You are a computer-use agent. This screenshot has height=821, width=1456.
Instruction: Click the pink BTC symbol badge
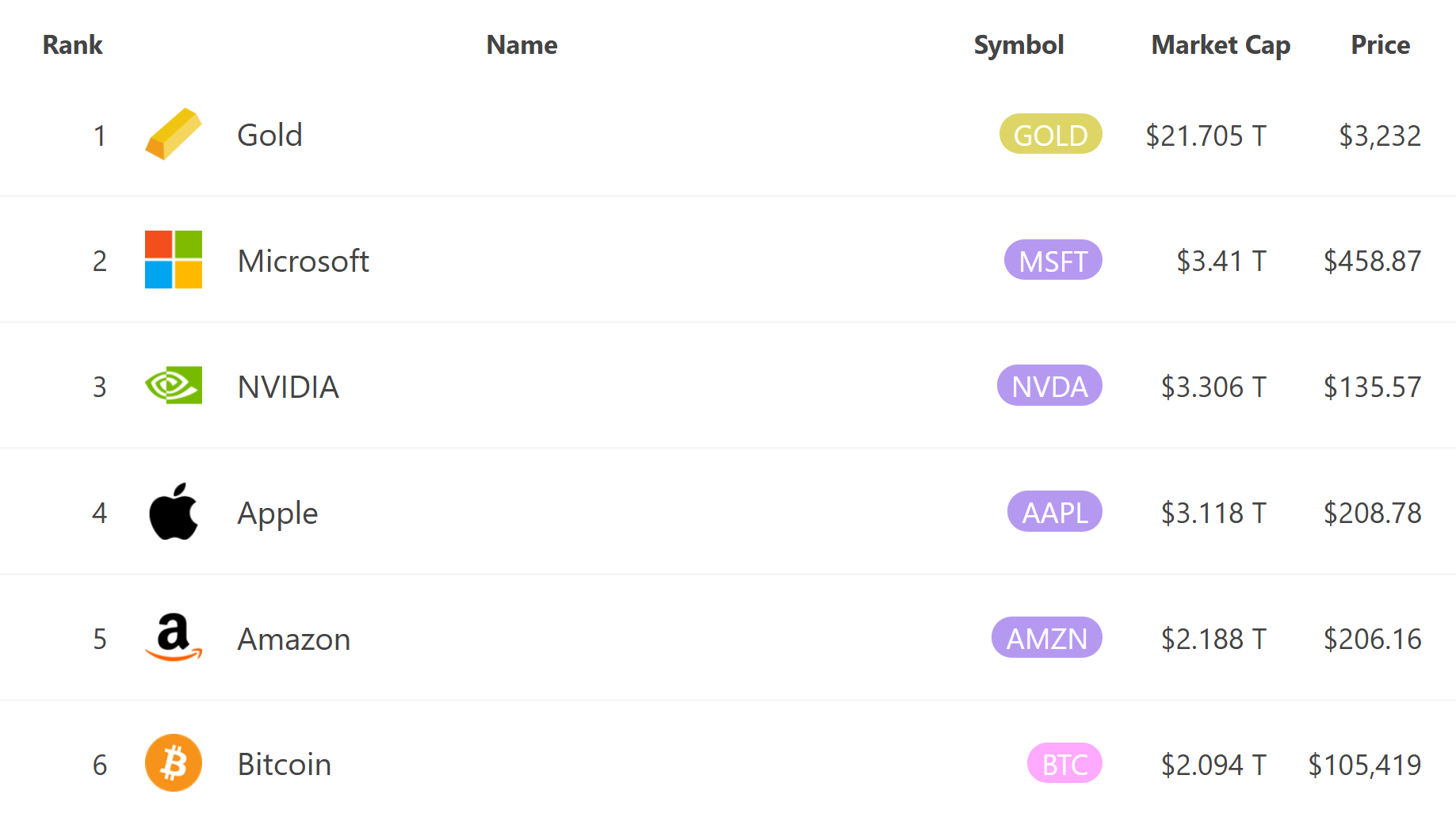click(1064, 763)
